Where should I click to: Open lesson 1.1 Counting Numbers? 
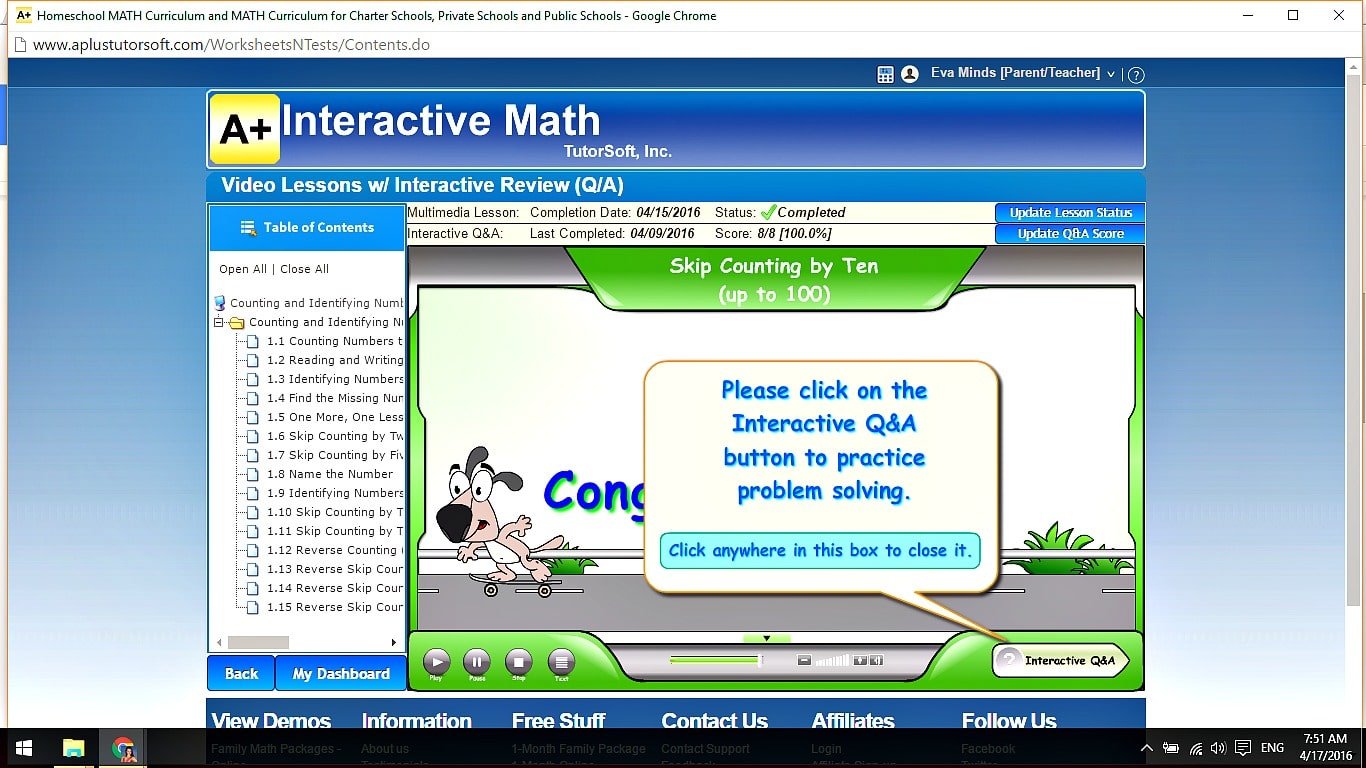pos(335,341)
